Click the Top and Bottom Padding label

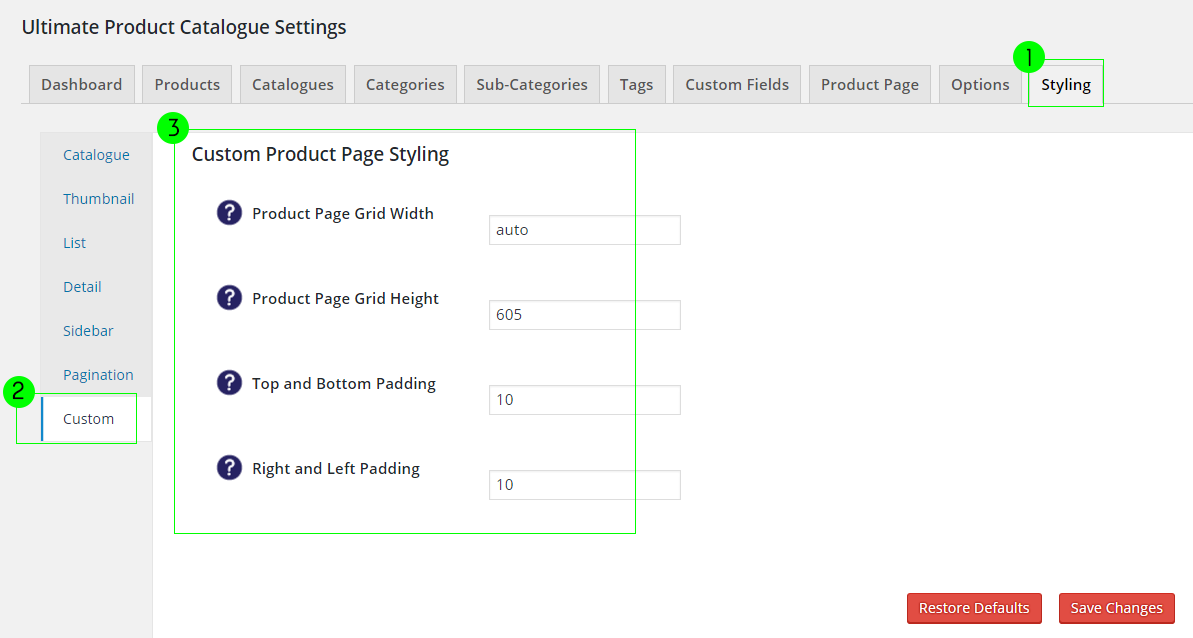(344, 384)
